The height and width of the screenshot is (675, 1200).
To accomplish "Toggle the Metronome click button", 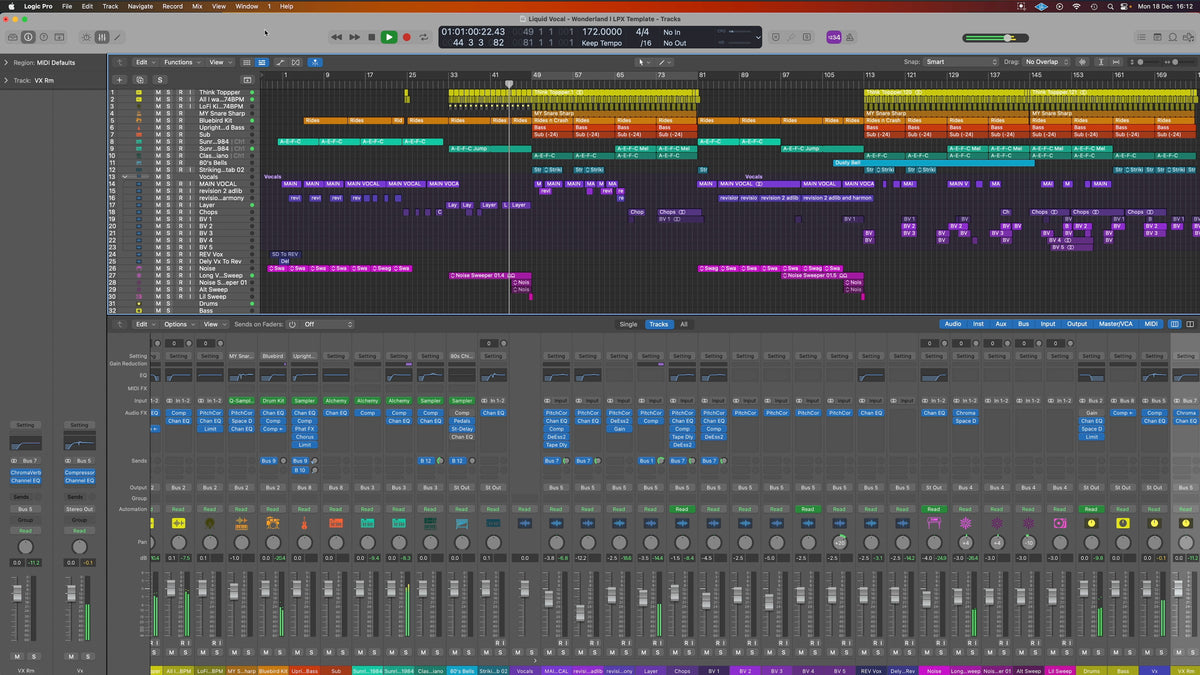I will click(x=850, y=37).
